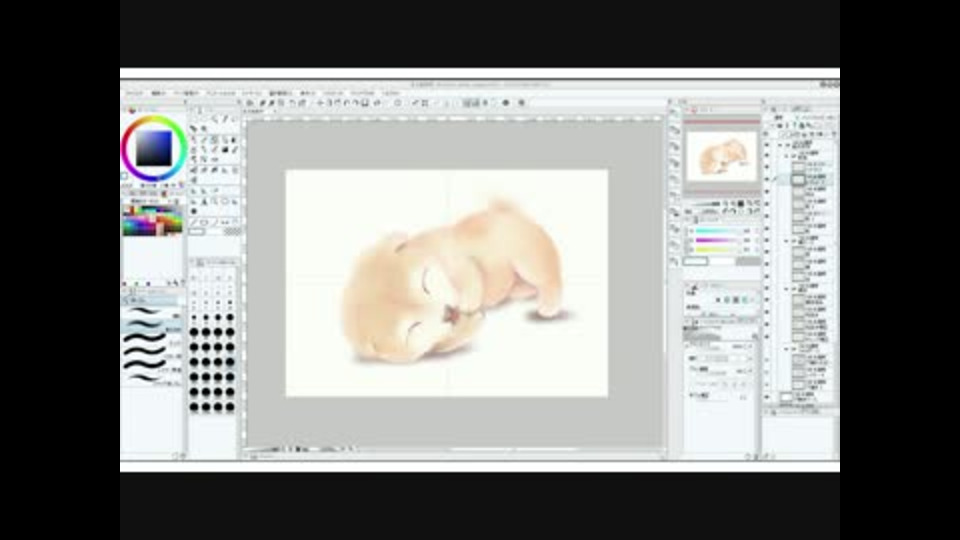Image resolution: width=960 pixels, height=540 pixels.
Task: Adjust the yellow color slider
Action: point(717,250)
